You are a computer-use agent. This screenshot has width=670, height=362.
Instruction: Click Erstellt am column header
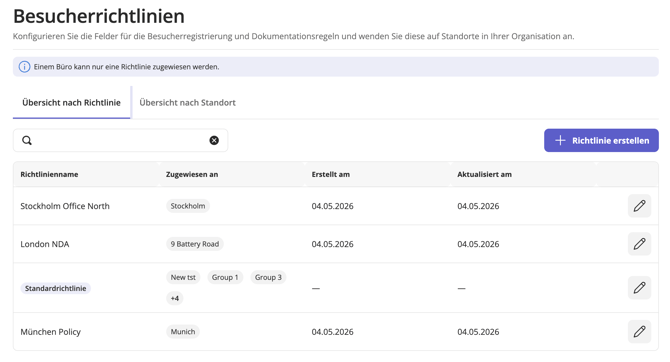click(x=331, y=174)
